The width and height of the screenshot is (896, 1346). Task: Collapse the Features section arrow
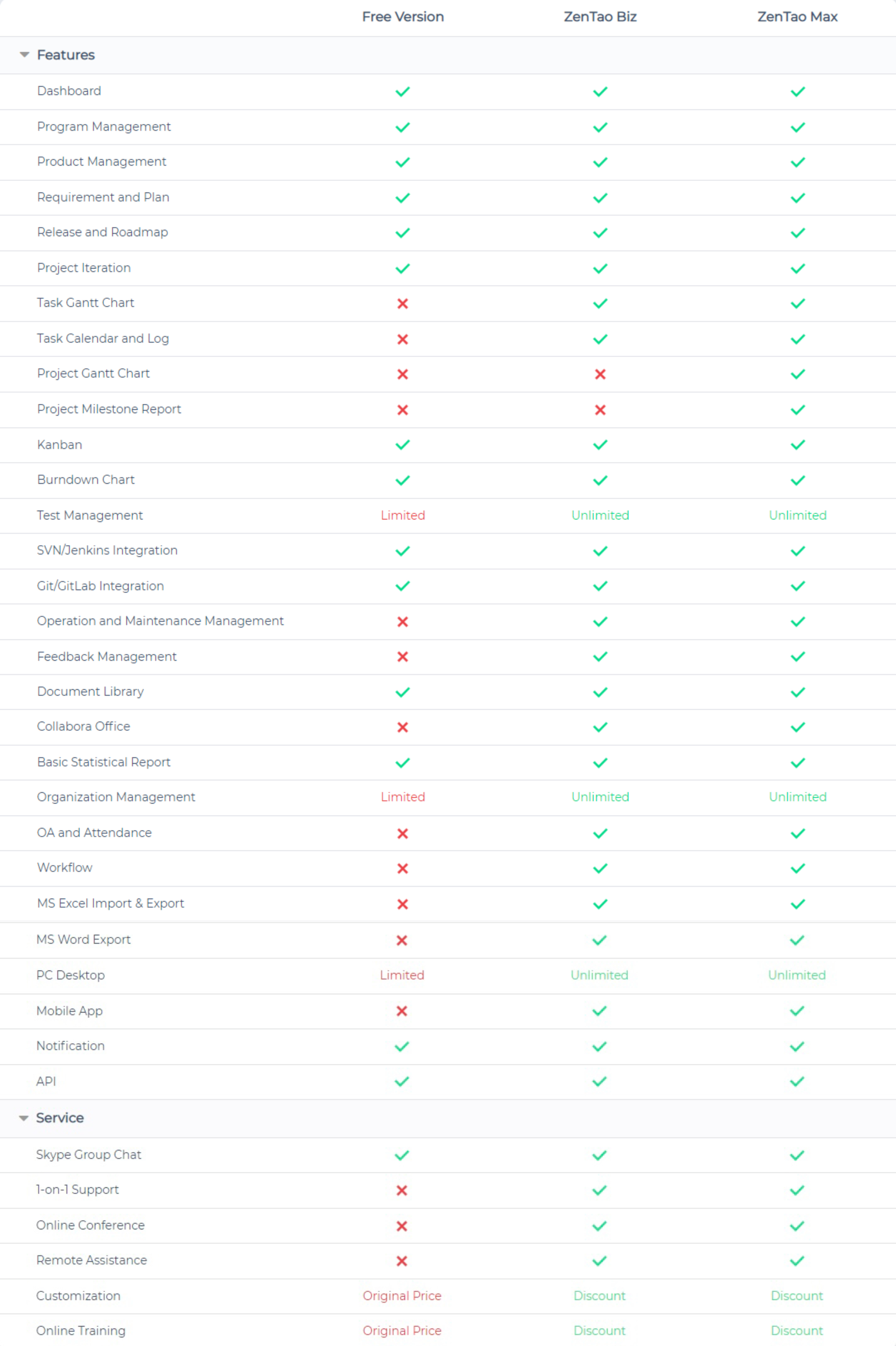[x=24, y=55]
